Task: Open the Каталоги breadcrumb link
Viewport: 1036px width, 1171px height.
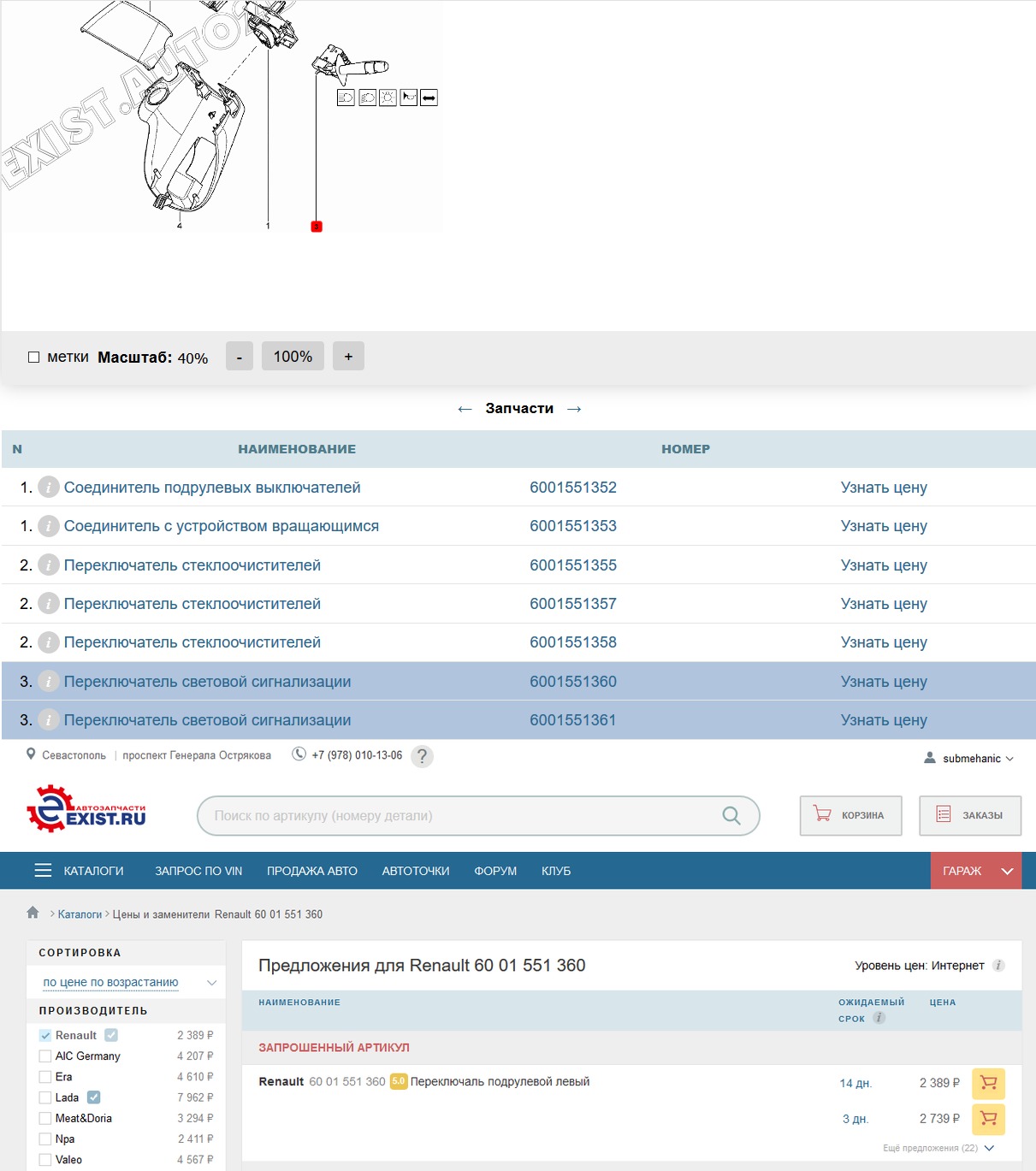Action: click(x=80, y=914)
